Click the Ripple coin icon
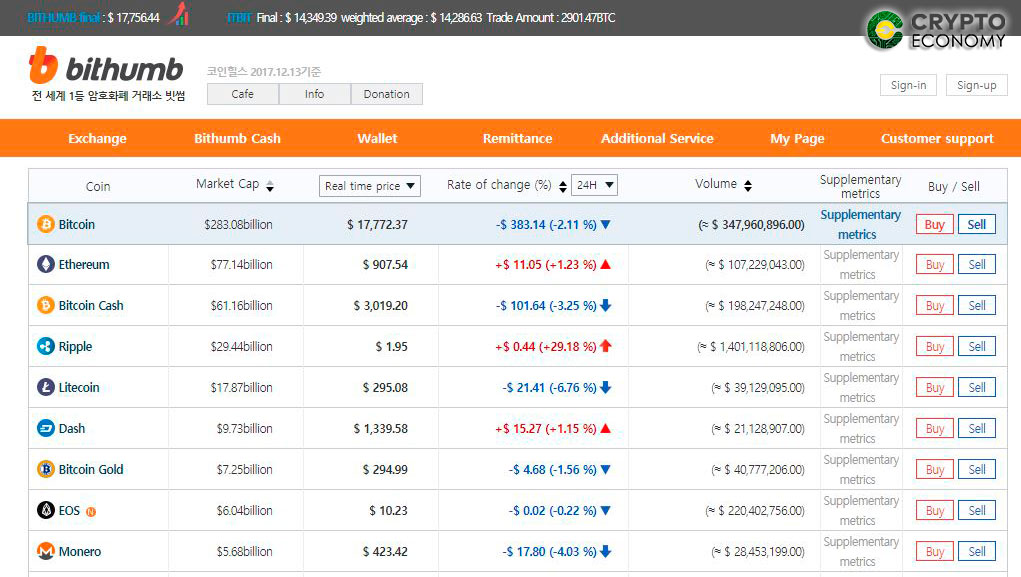 point(46,346)
